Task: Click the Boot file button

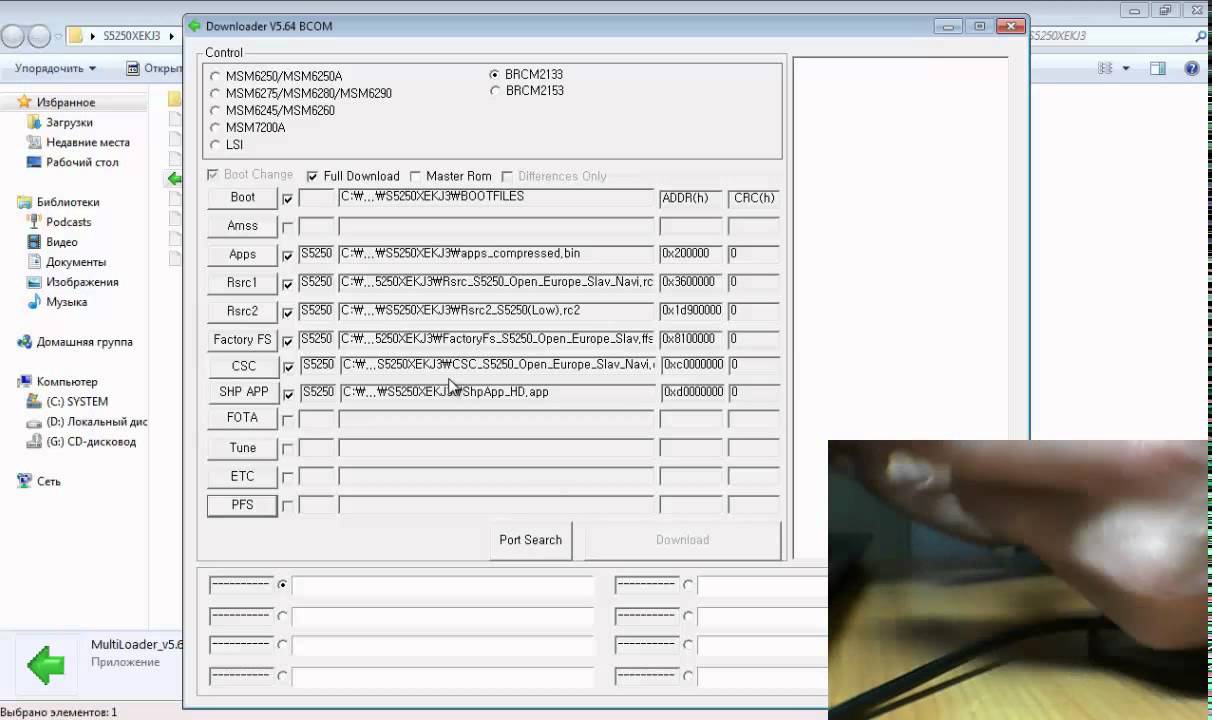Action: coord(242,198)
